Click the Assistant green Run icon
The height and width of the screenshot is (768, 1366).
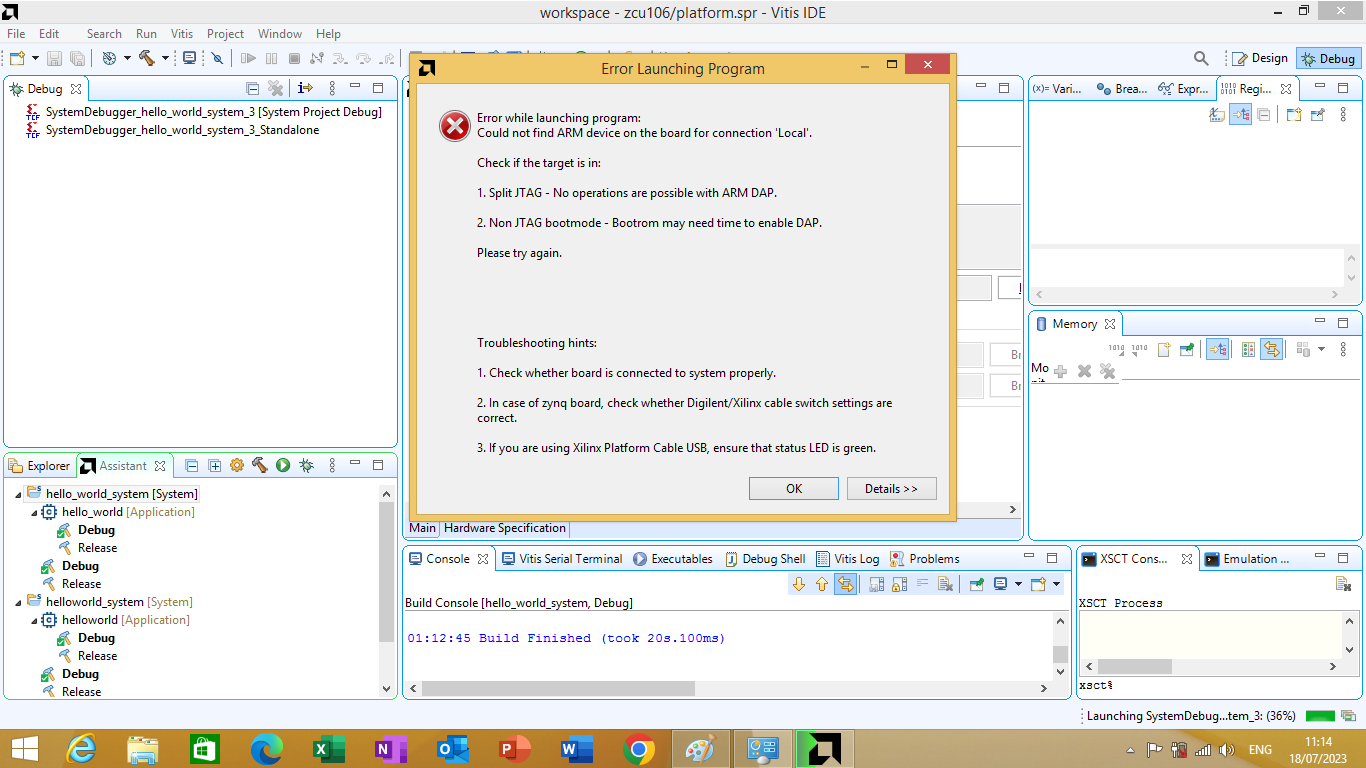(x=283, y=466)
